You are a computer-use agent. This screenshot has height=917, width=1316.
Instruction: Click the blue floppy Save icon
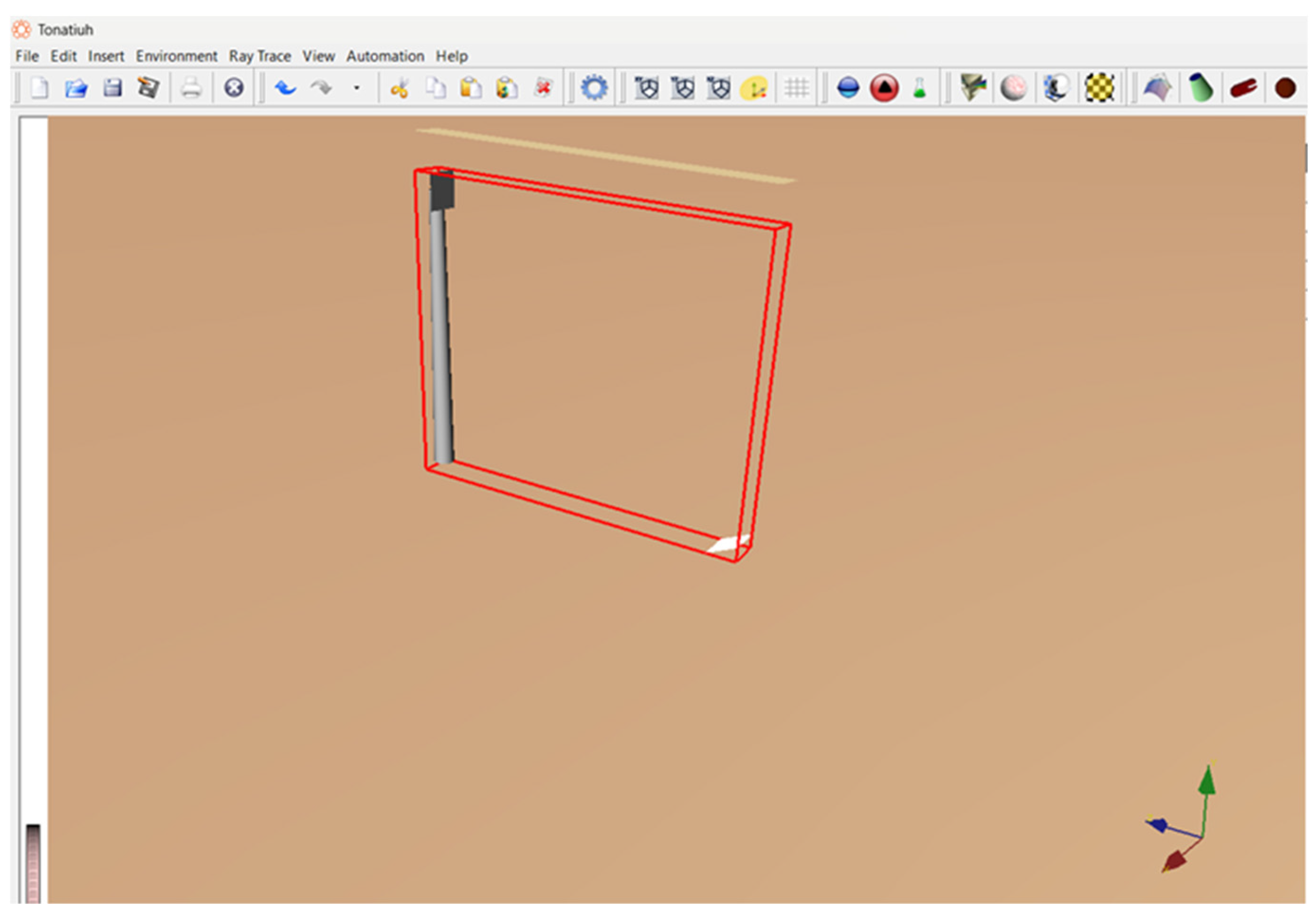point(112,88)
